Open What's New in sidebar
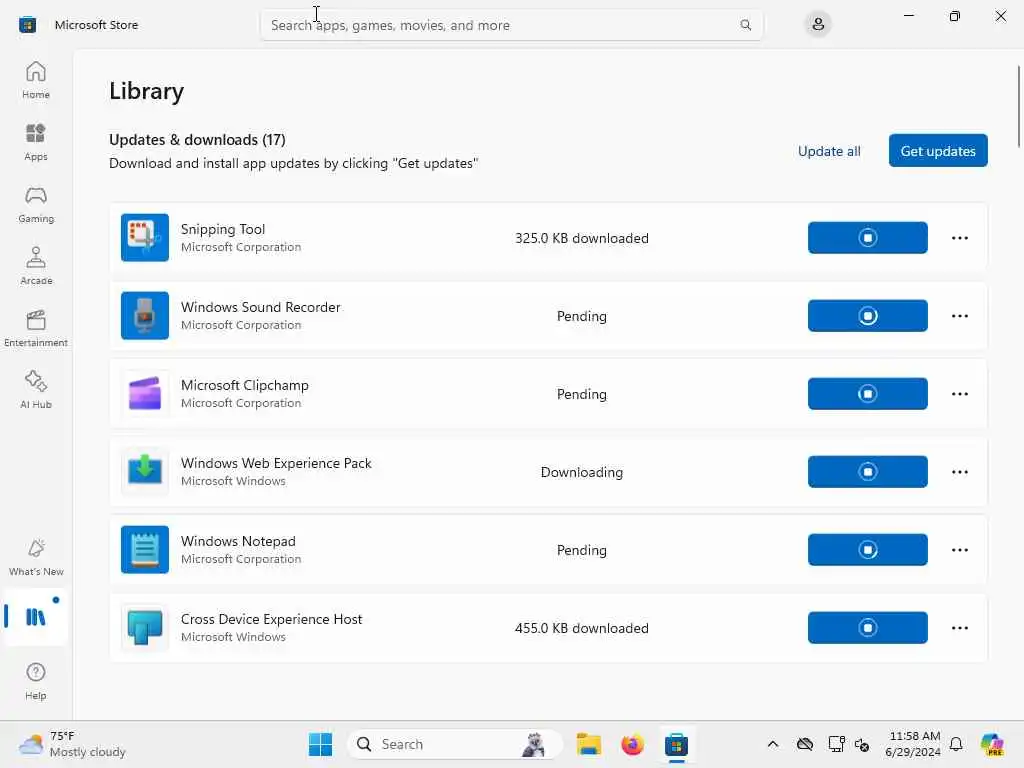Image resolution: width=1024 pixels, height=768 pixels. [36, 558]
